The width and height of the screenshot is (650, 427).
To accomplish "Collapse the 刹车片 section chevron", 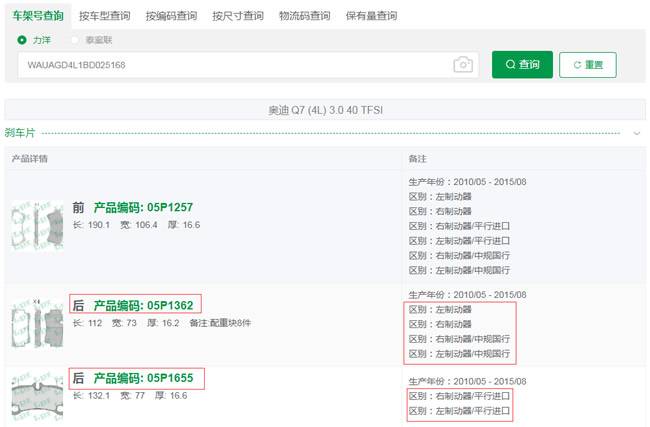I will [x=637, y=133].
